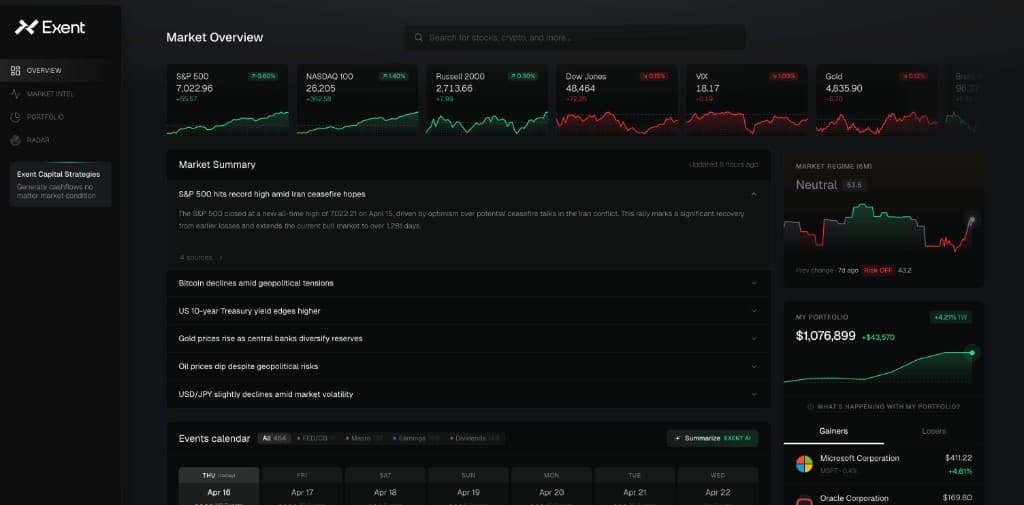Click the Exent logo

pos(50,27)
